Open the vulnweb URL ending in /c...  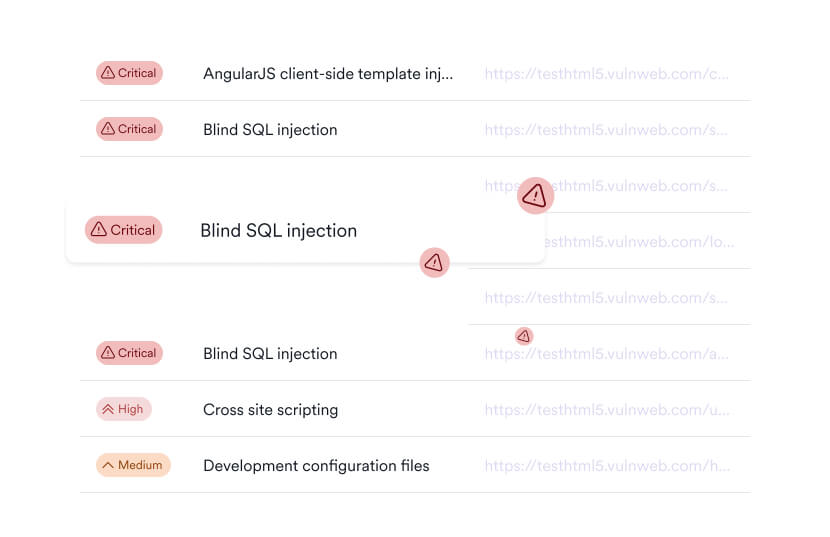coord(606,73)
